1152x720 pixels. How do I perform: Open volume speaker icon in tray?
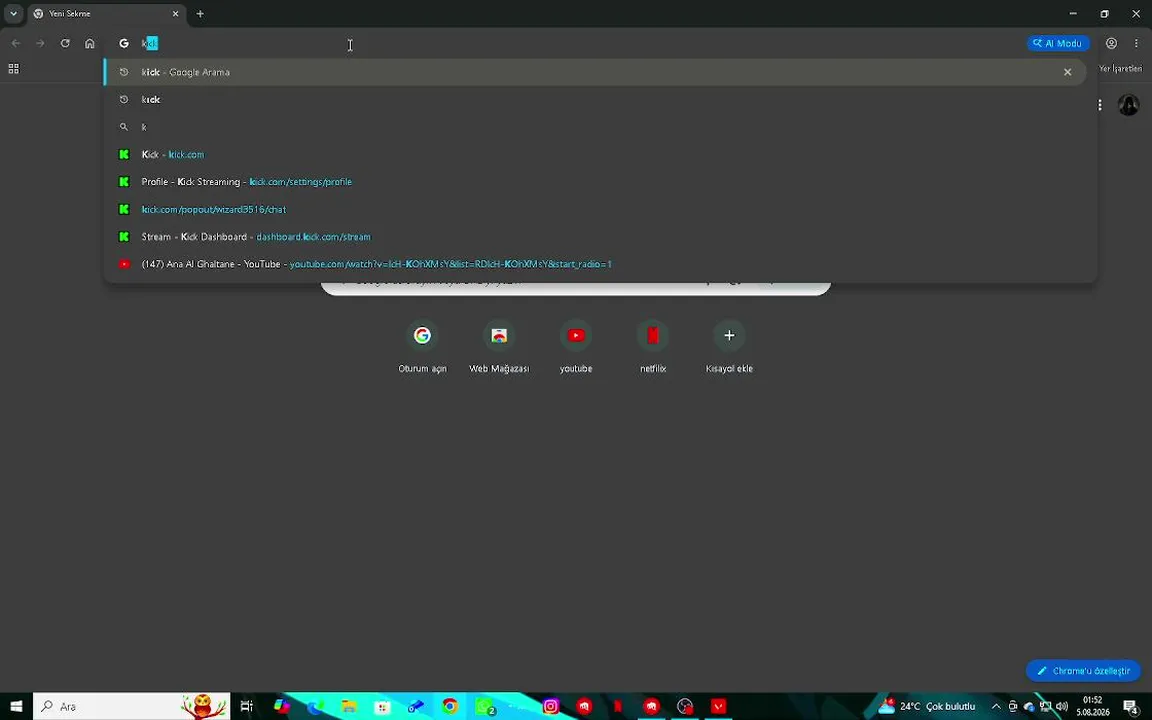click(x=1062, y=706)
